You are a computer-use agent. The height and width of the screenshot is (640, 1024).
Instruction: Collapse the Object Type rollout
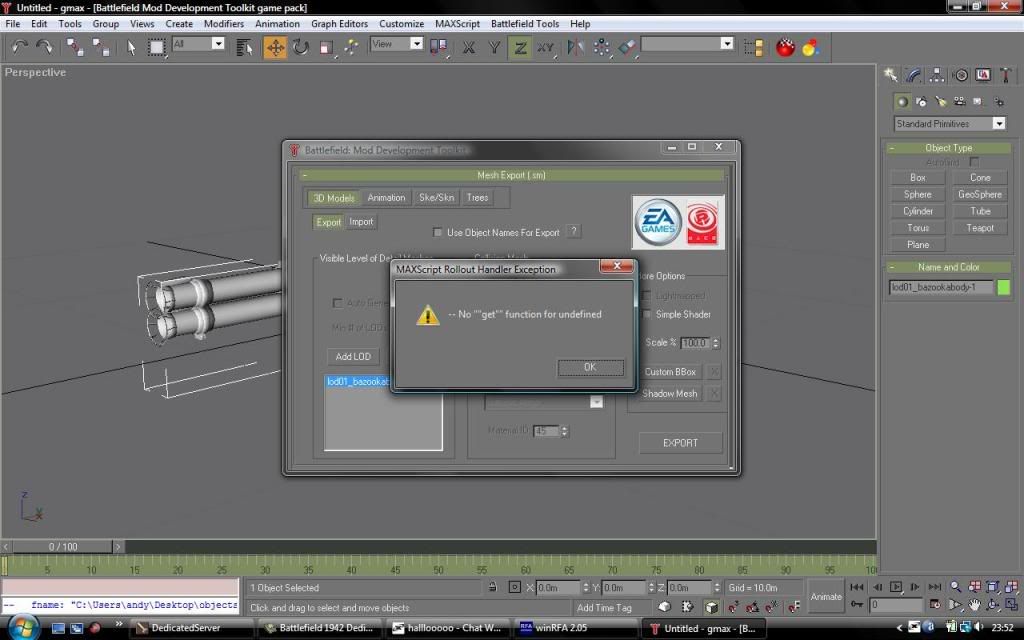[948, 148]
